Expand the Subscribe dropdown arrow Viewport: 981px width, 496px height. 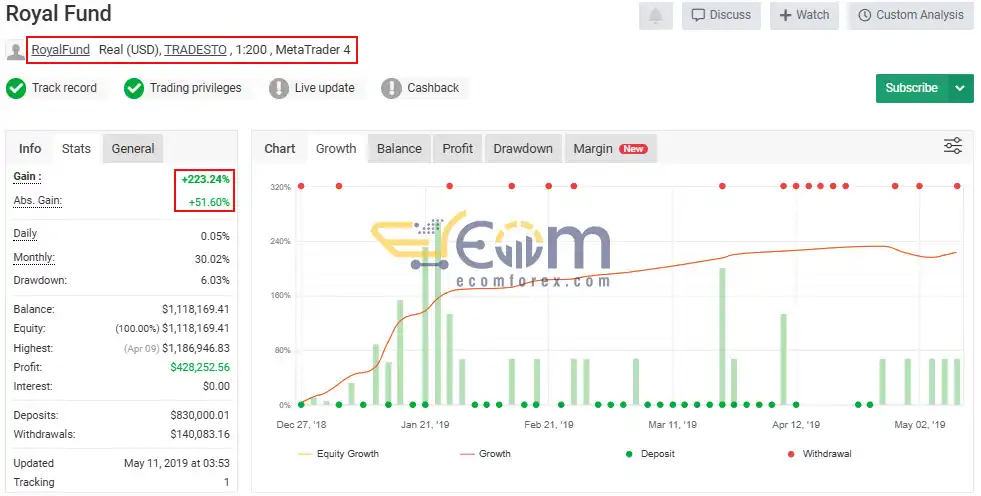tap(961, 88)
